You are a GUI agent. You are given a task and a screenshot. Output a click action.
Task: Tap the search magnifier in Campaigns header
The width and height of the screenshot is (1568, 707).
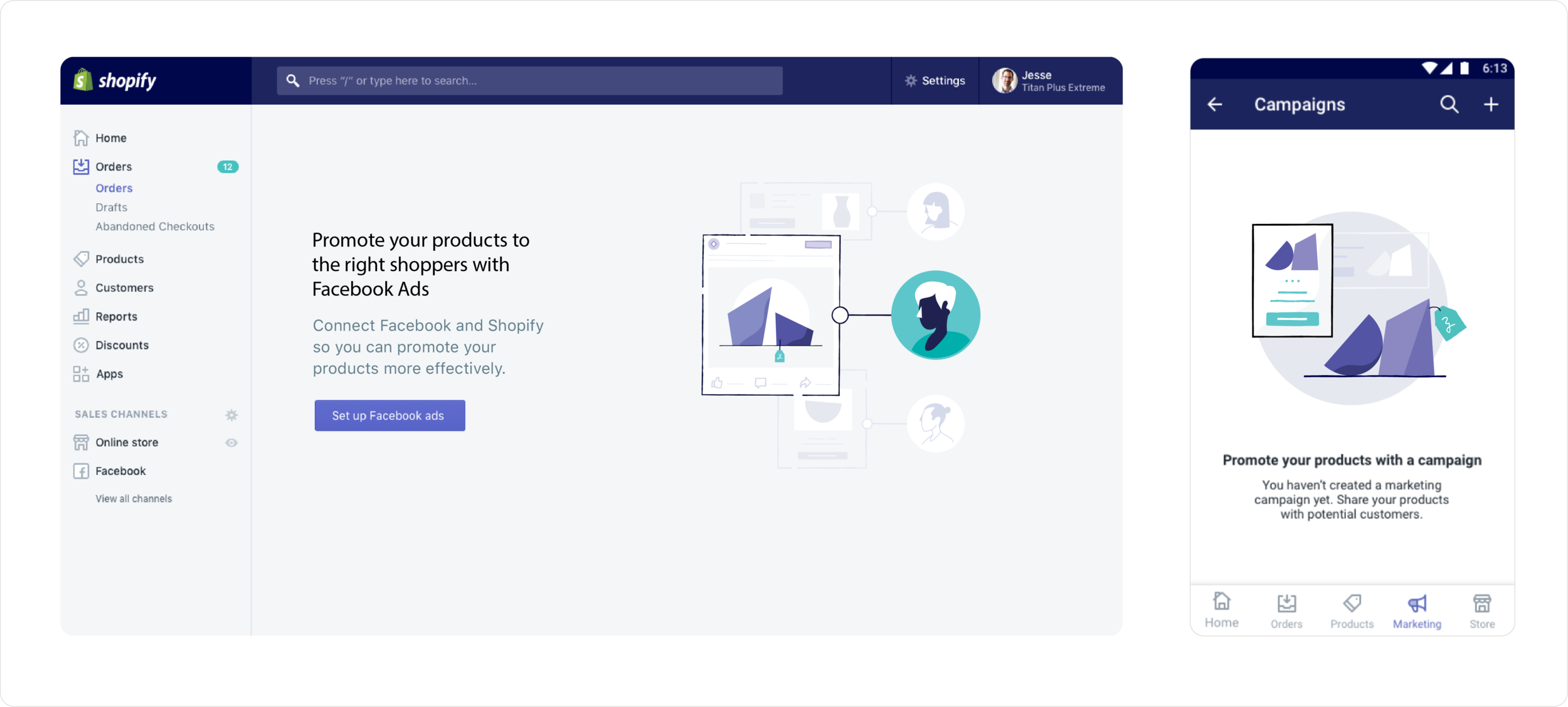1449,104
